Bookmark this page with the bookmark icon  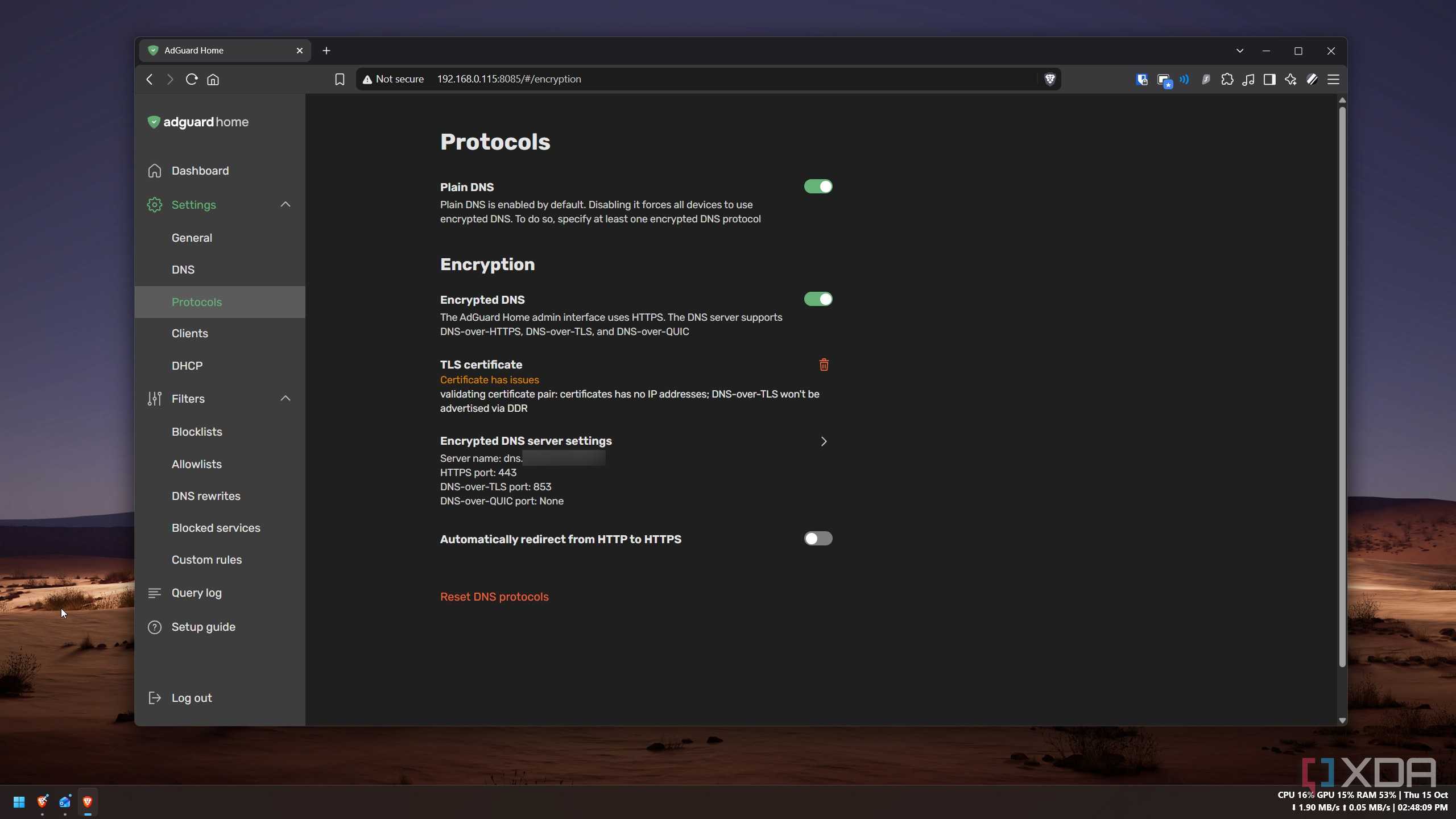click(x=340, y=80)
